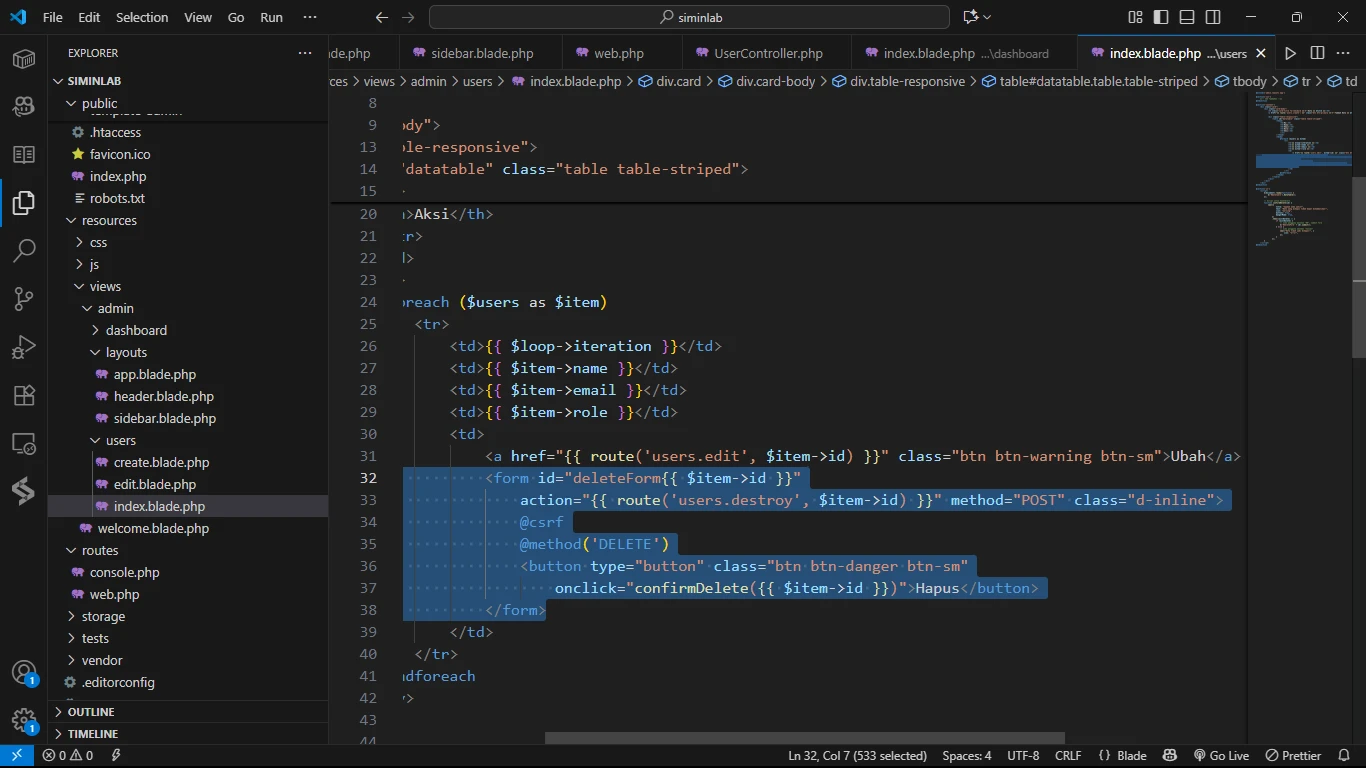Open the Manage gear menu
The image size is (1366, 768).
[x=24, y=720]
